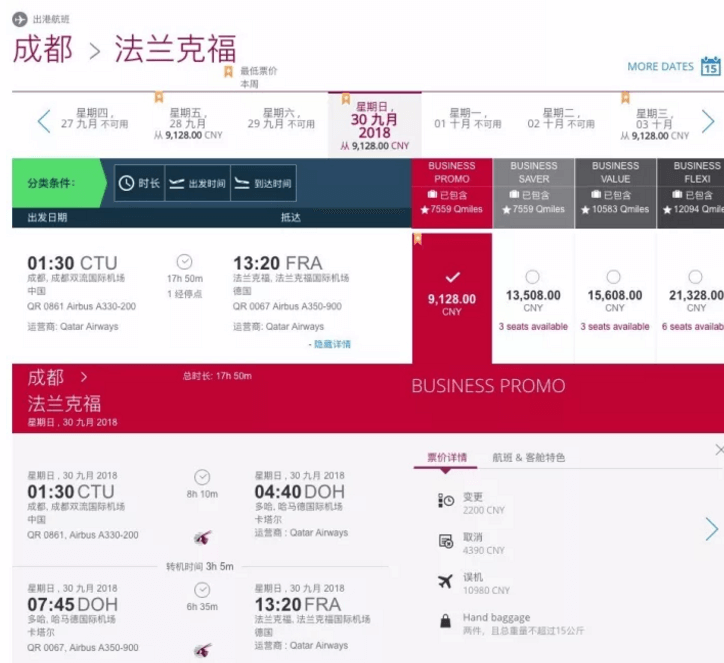Select the 15,608.00 CNY fare radio button
This screenshot has width=724, height=663.
tap(613, 277)
